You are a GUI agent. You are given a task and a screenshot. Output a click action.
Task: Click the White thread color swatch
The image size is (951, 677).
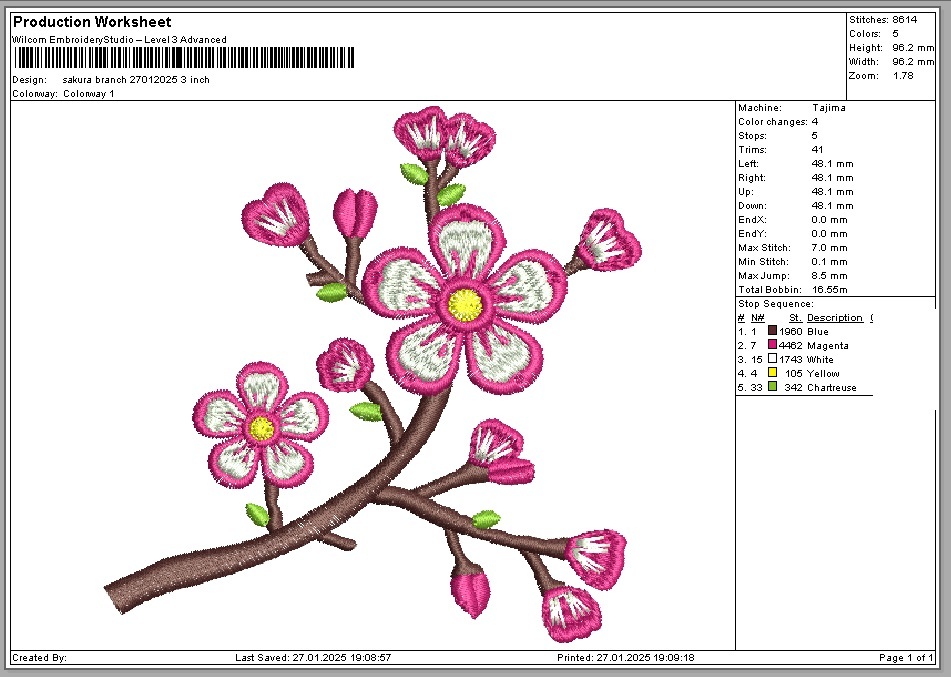coord(772,359)
